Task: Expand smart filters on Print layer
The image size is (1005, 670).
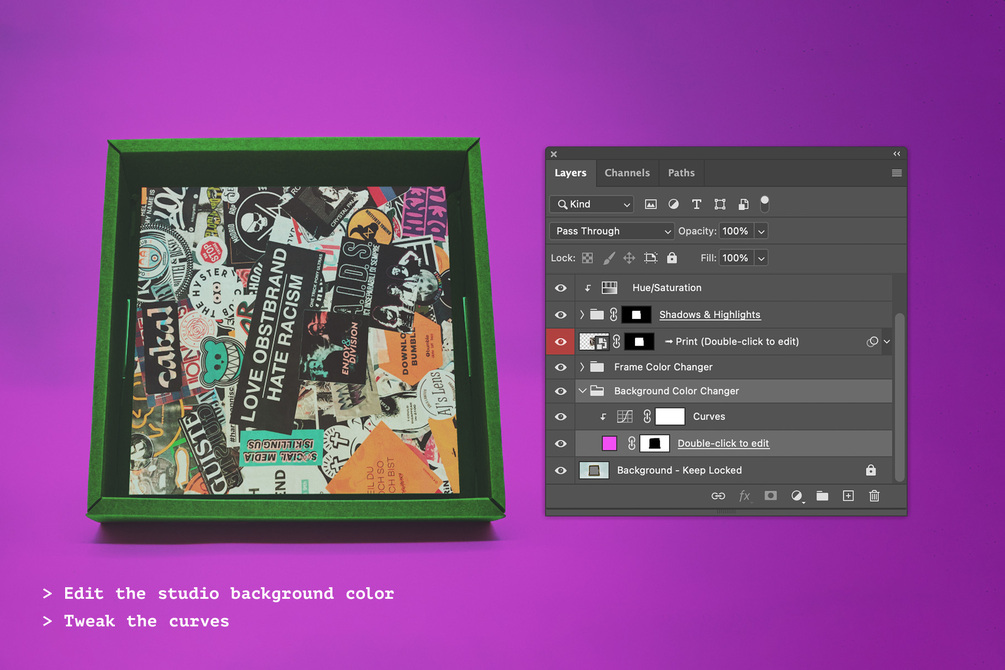Action: pos(886,342)
